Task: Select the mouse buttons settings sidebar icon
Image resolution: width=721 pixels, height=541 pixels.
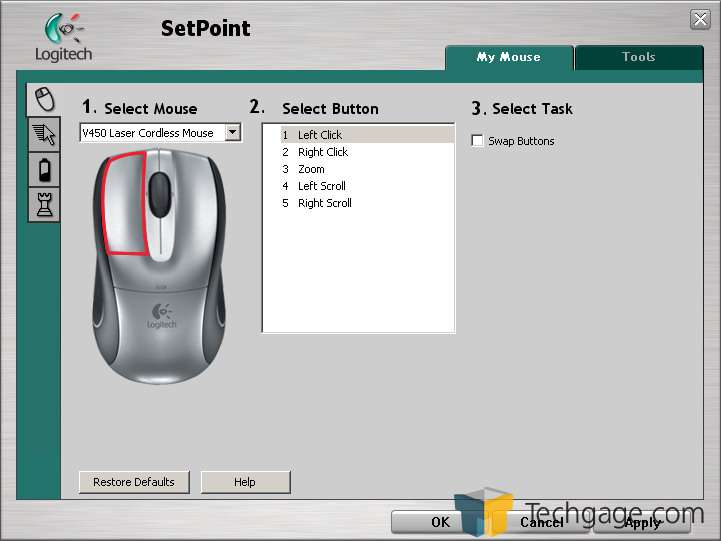Action: coord(43,98)
